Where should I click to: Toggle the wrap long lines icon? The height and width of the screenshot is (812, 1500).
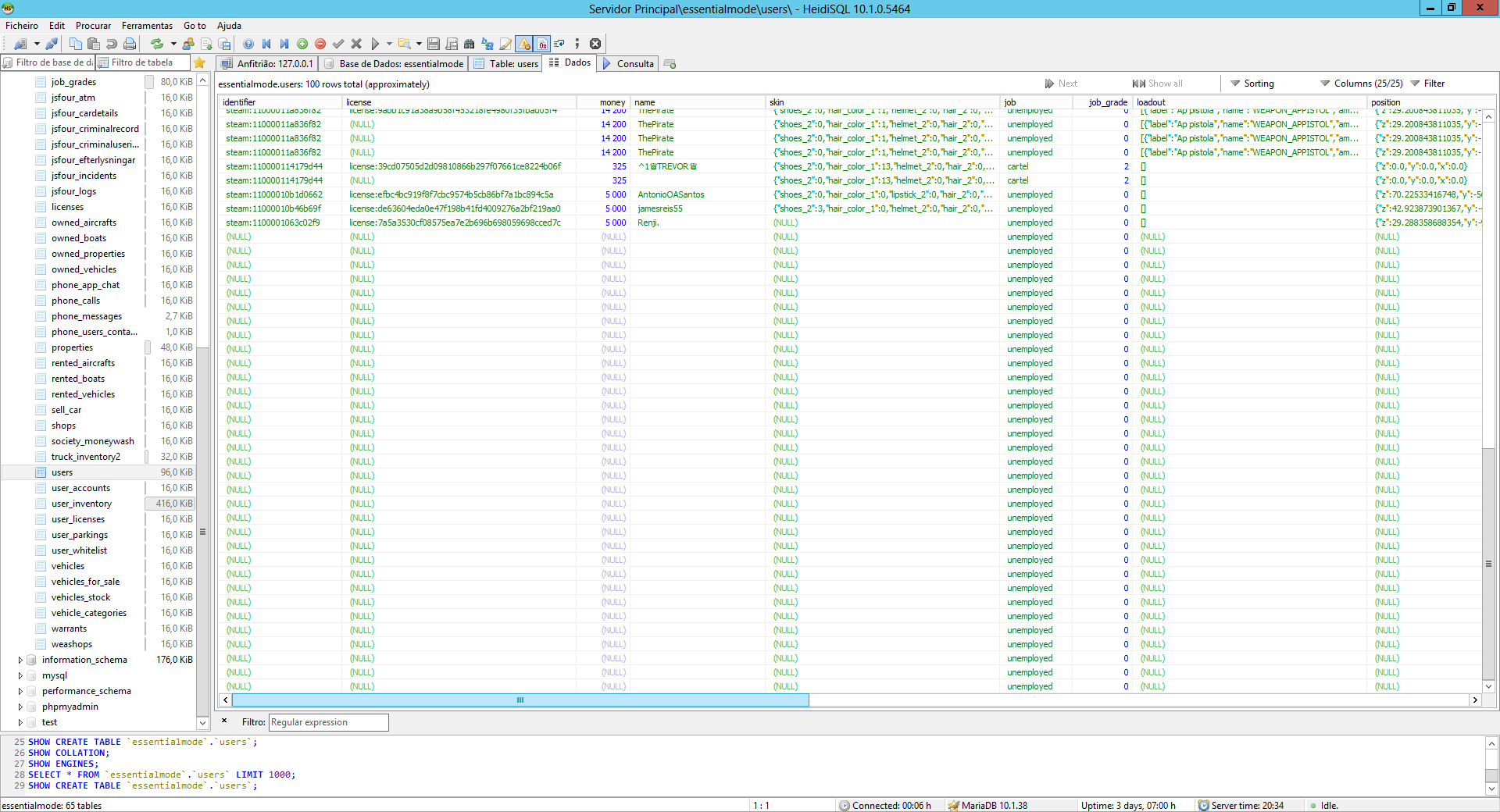(x=559, y=44)
